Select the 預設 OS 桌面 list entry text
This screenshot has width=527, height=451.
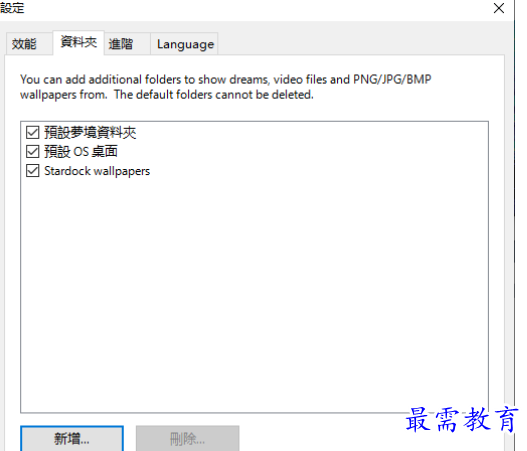[81, 152]
